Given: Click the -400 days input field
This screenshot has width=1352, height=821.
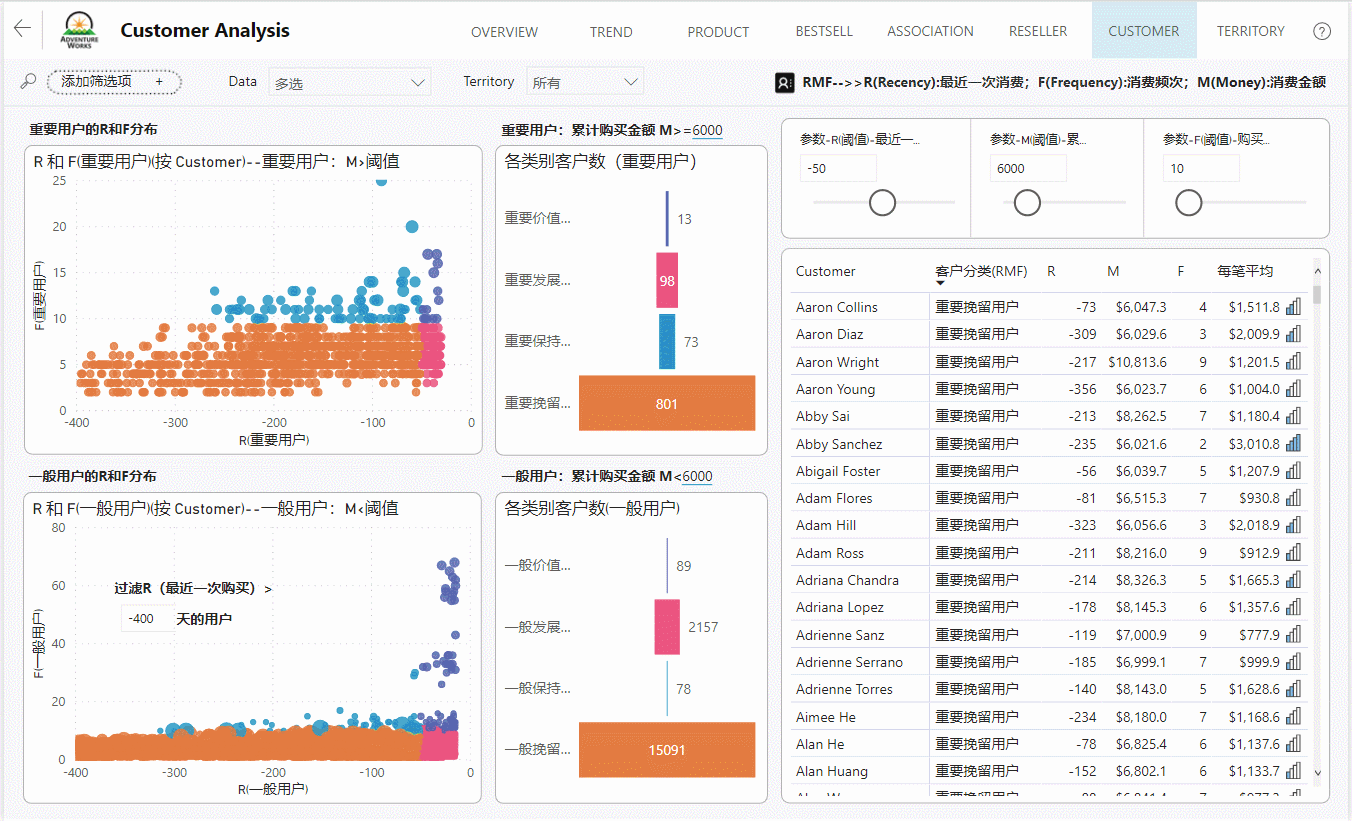Looking at the screenshot, I should pos(147,618).
